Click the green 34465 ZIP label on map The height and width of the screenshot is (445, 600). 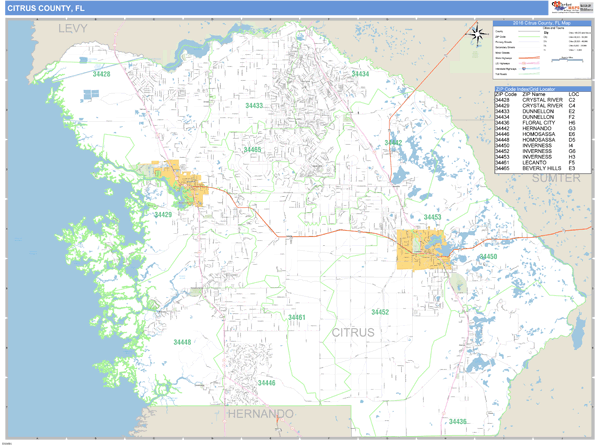(252, 149)
